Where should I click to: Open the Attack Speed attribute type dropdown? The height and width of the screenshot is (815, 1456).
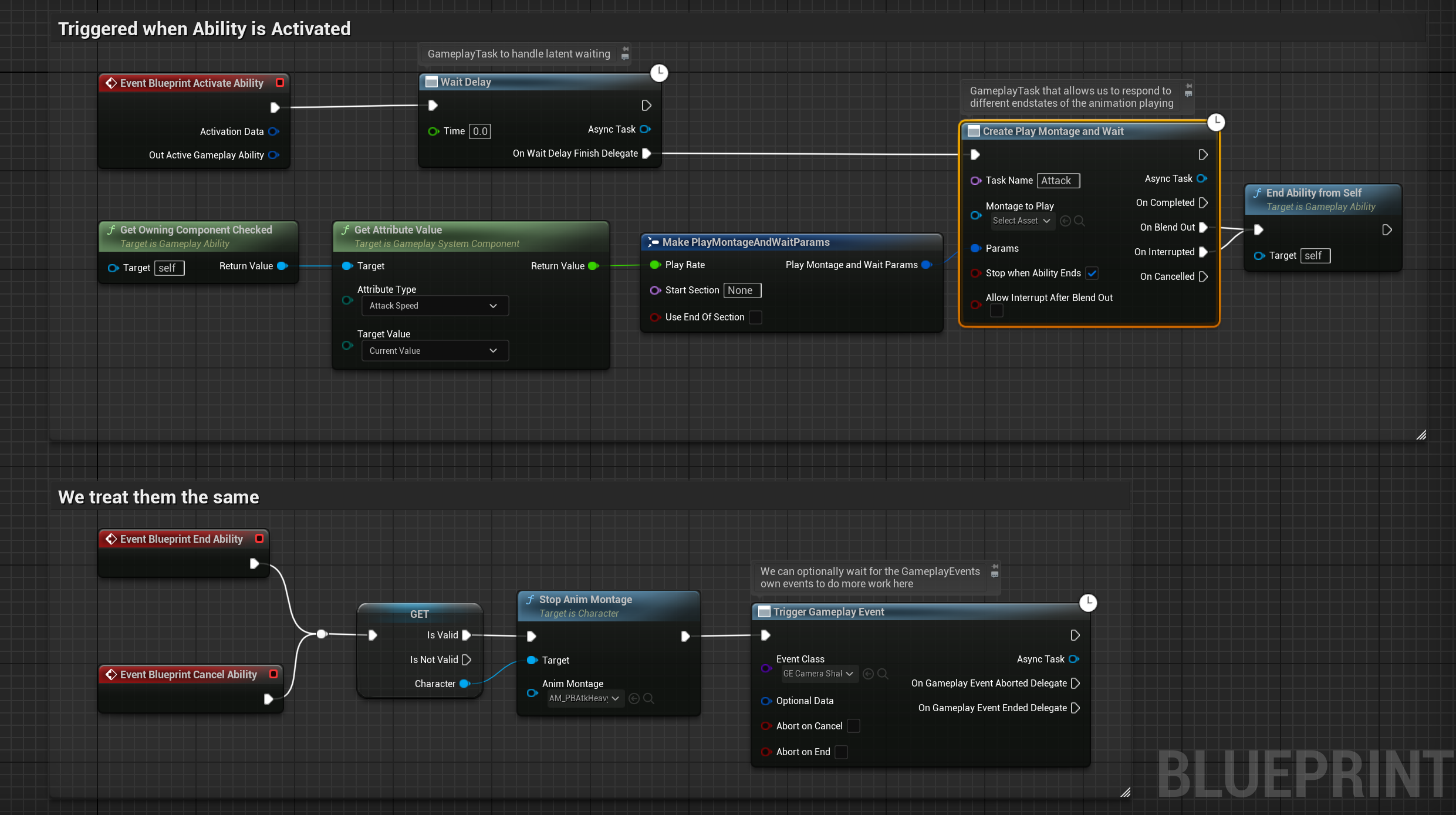pos(435,306)
